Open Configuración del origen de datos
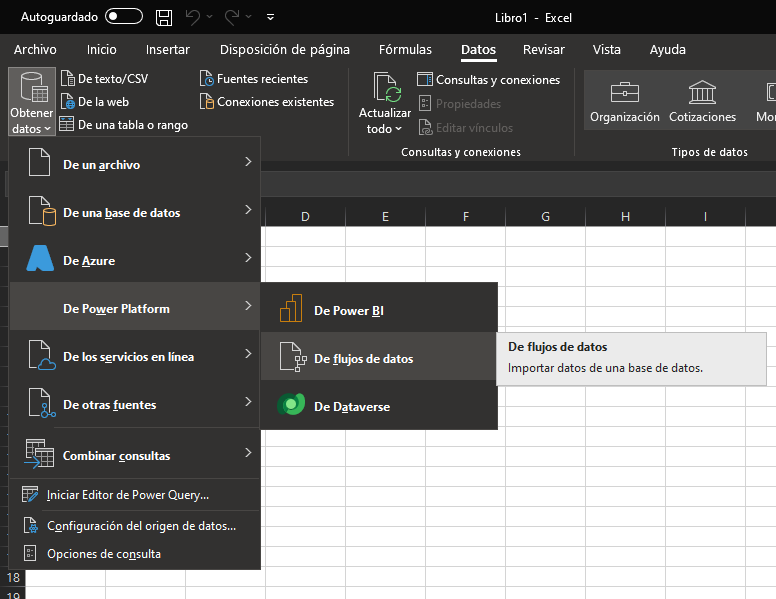The image size is (776, 599). pyautogui.click(x=135, y=526)
